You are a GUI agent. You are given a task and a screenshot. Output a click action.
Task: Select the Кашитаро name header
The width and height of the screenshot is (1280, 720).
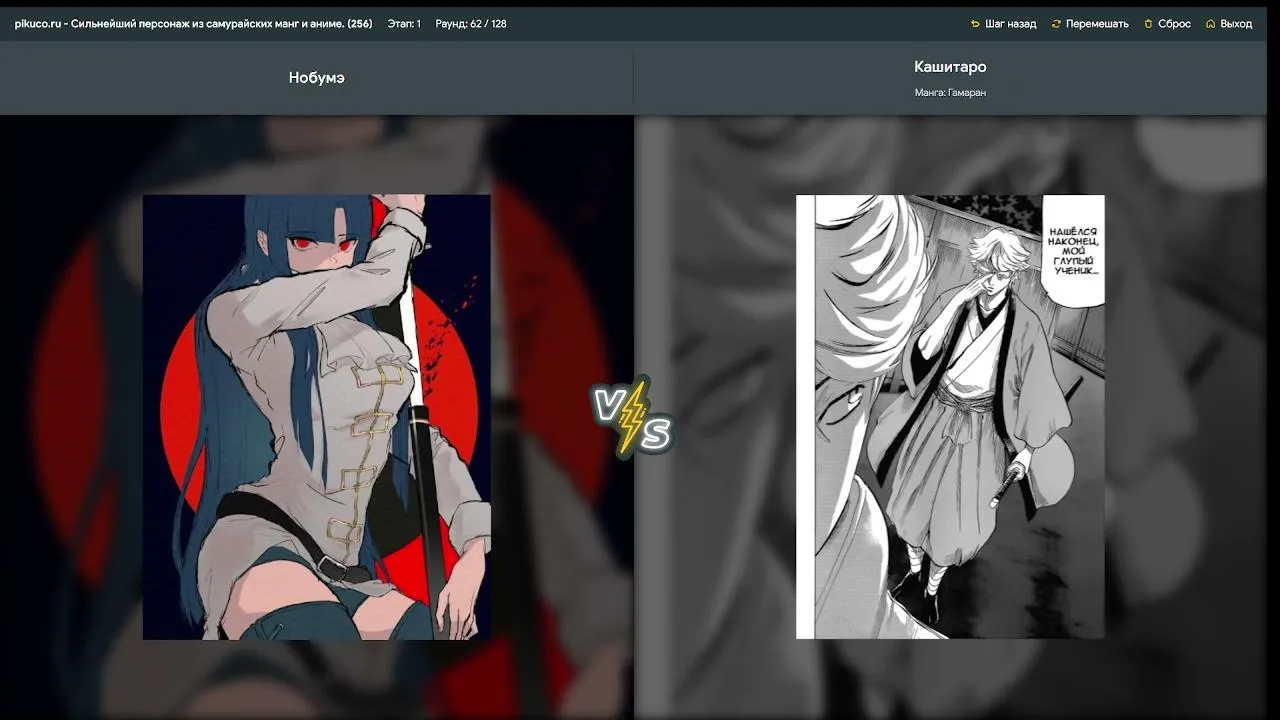tap(950, 67)
